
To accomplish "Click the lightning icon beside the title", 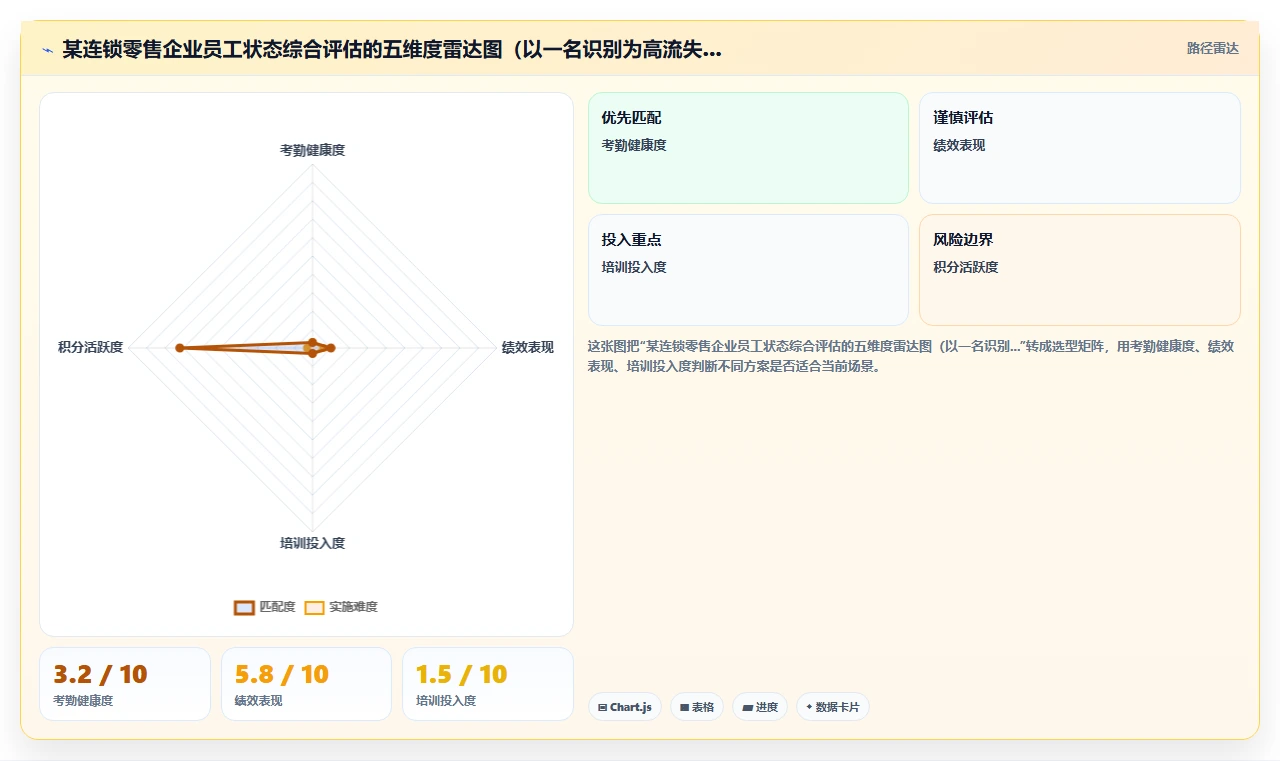I will point(48,50).
